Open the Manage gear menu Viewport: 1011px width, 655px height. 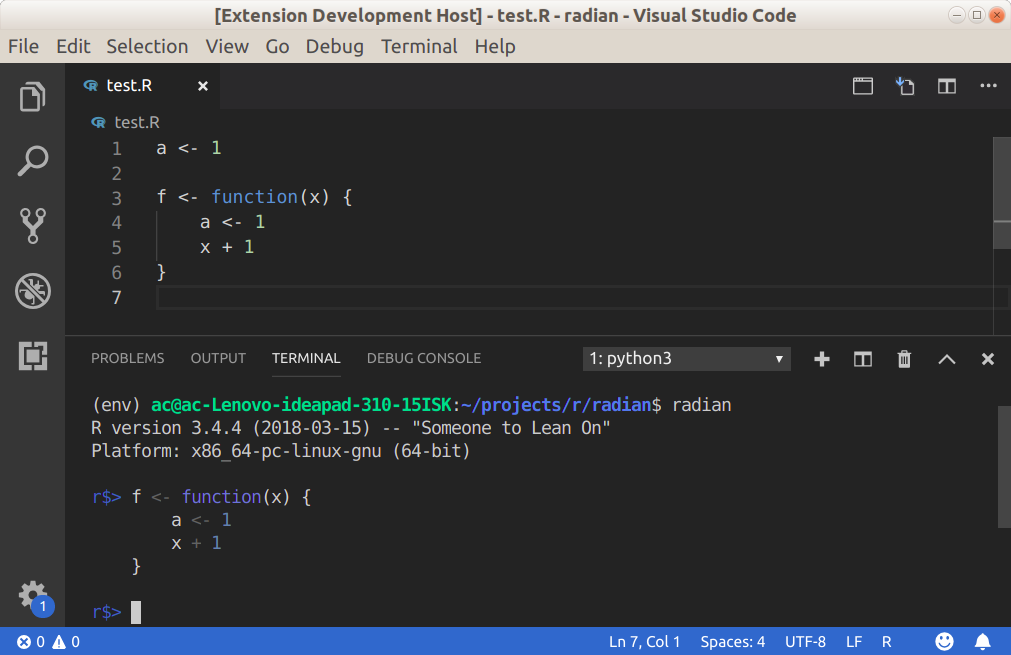(34, 597)
